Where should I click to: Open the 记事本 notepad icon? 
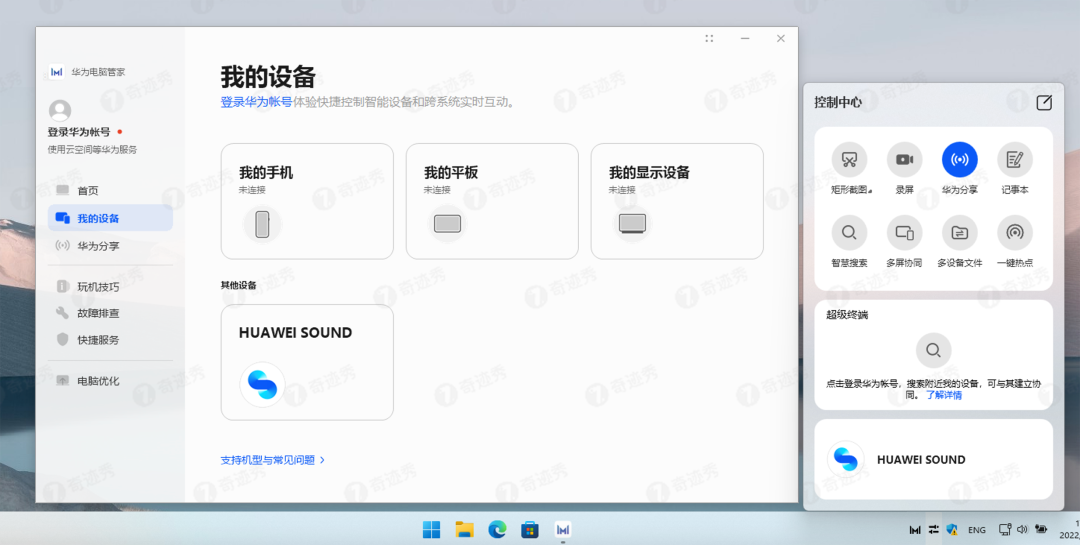coord(1015,160)
